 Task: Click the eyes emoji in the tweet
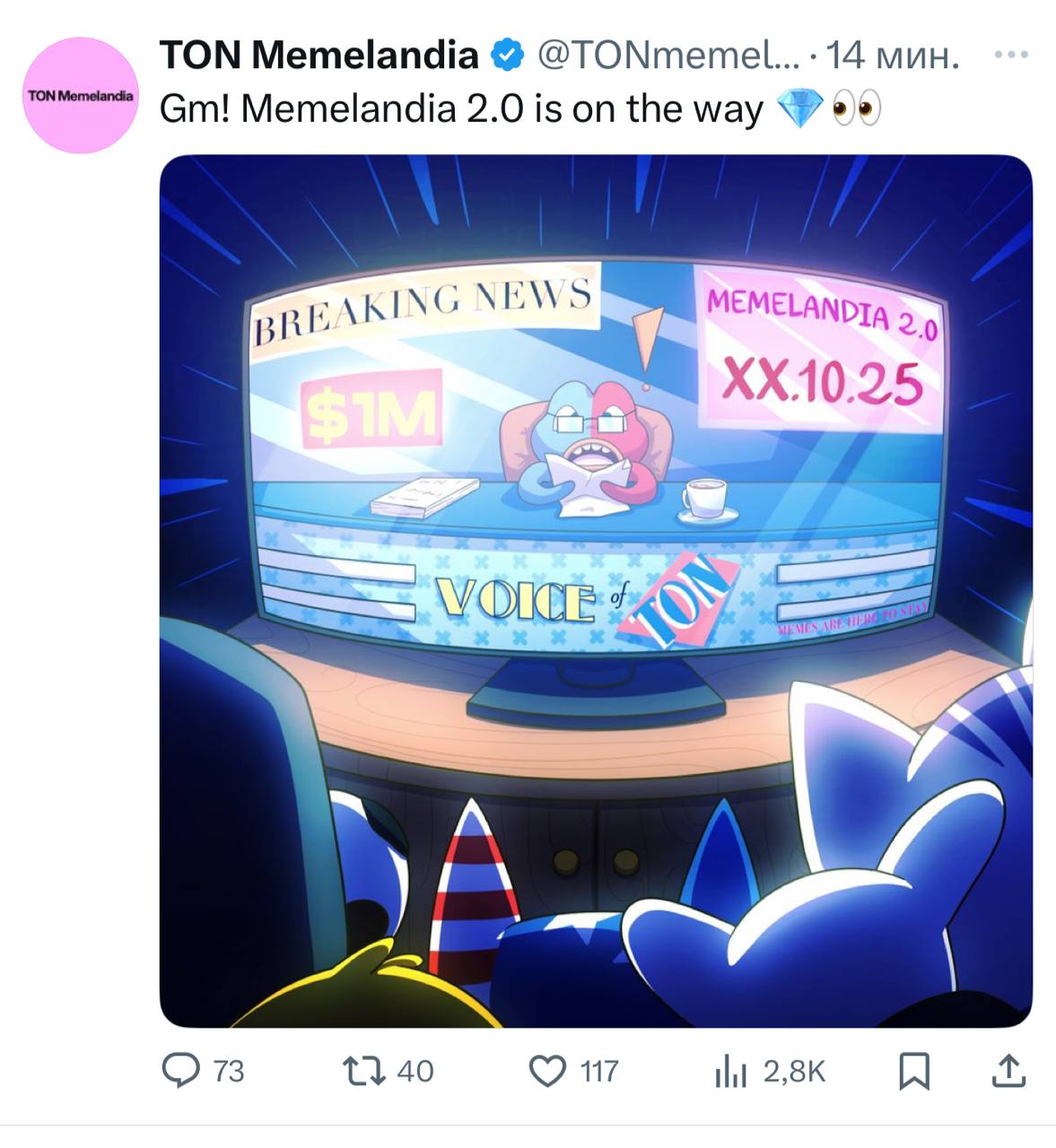coord(856,109)
